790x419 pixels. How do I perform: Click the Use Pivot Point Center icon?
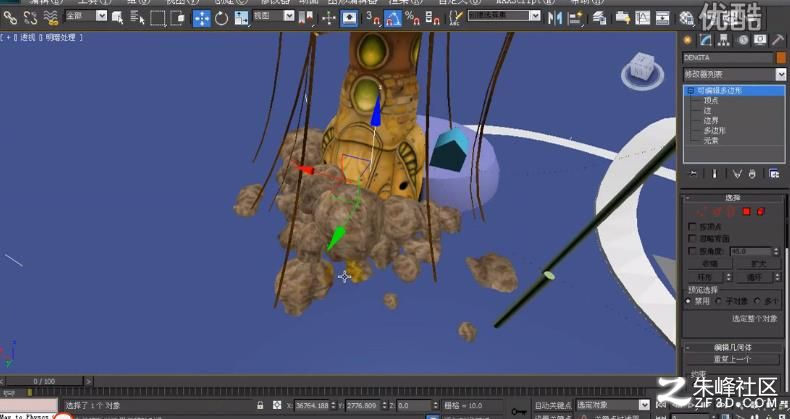click(x=306, y=18)
